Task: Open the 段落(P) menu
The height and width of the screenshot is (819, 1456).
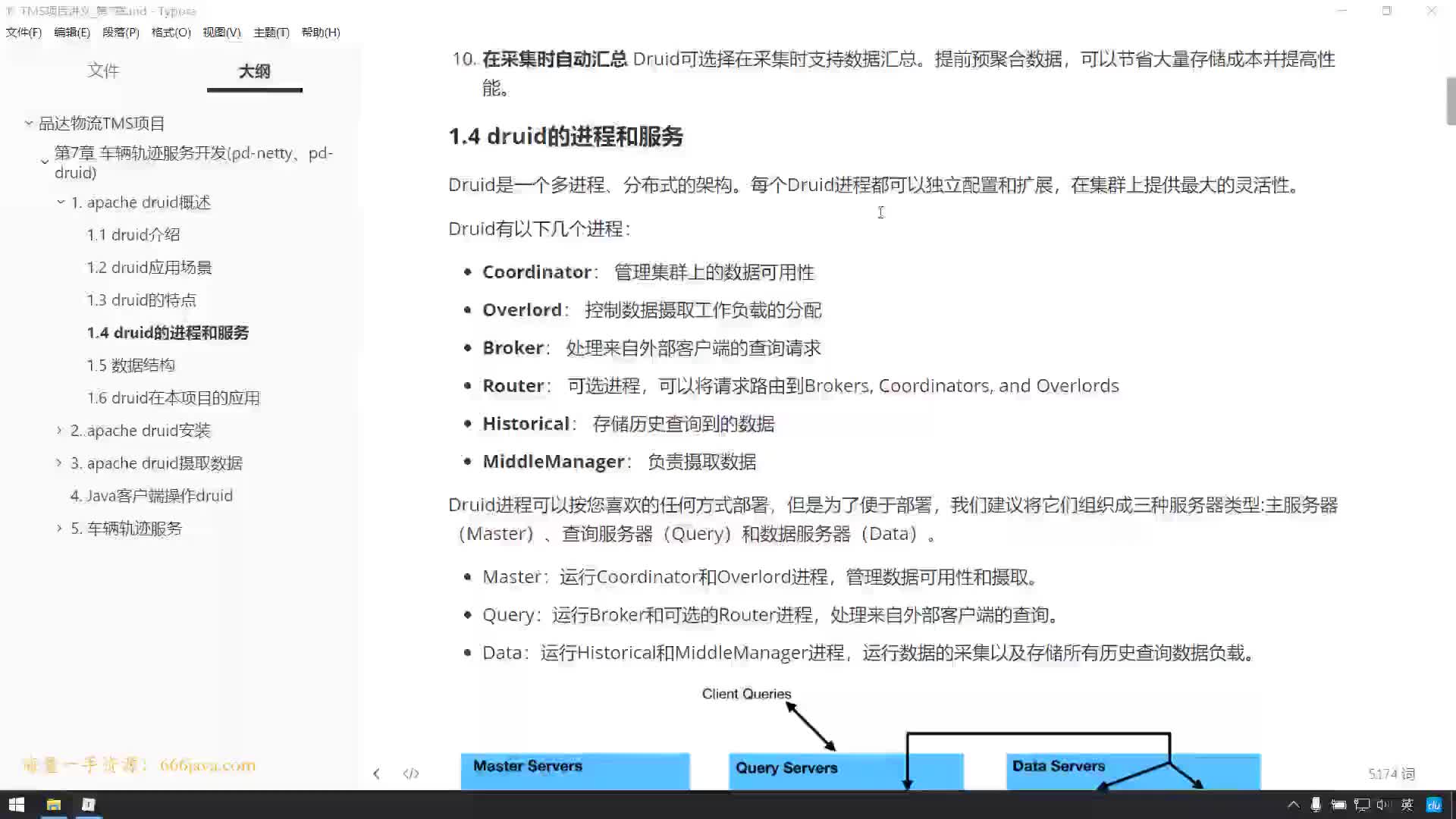Action: 121,32
